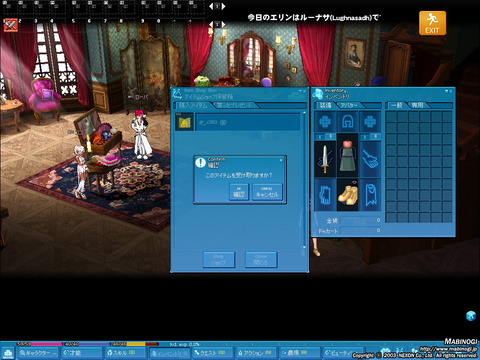Click the left accessory clover slot
Screen dimensions: 480x360
point(325,122)
